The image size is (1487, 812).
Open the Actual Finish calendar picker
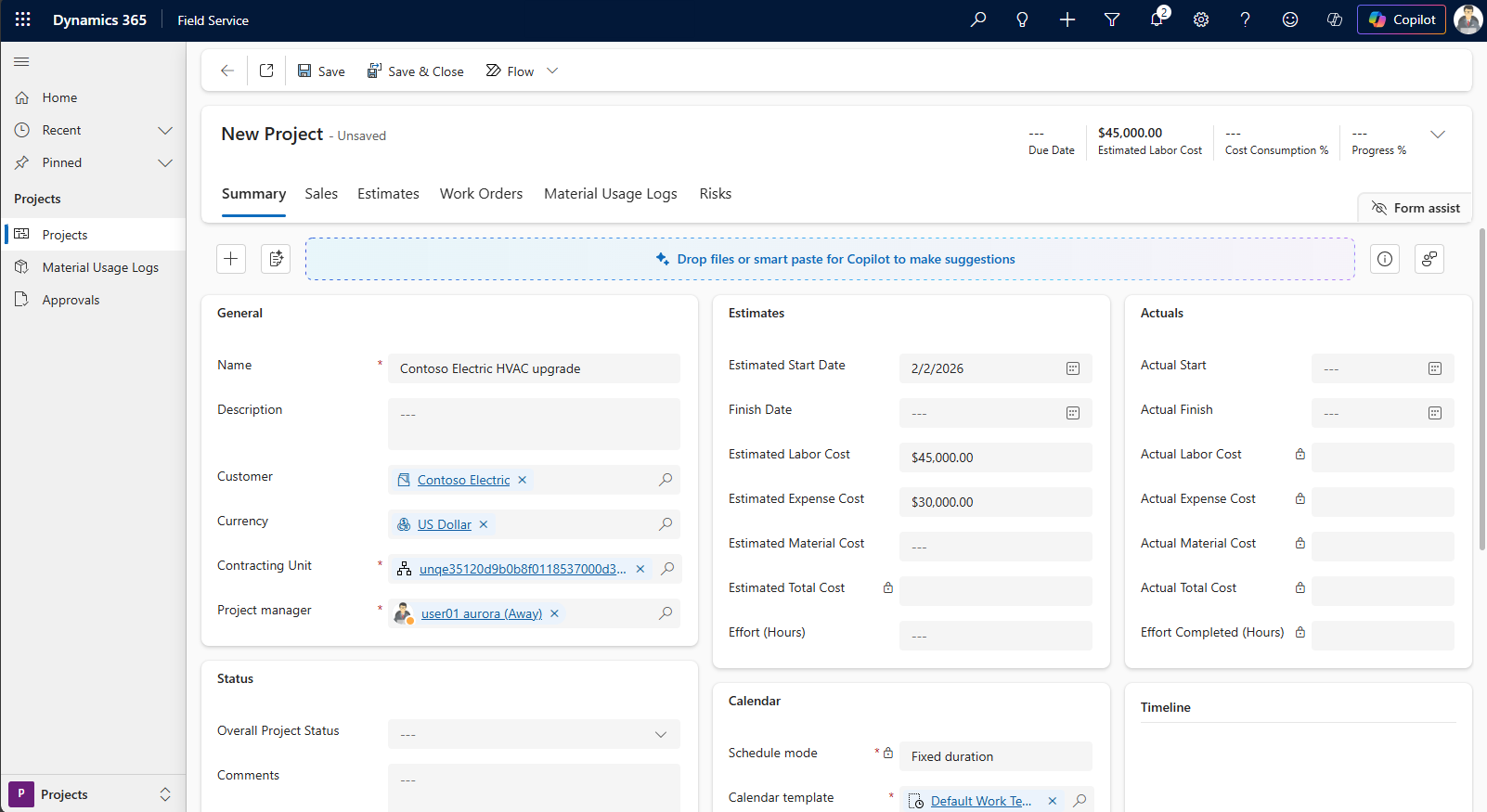click(1435, 413)
